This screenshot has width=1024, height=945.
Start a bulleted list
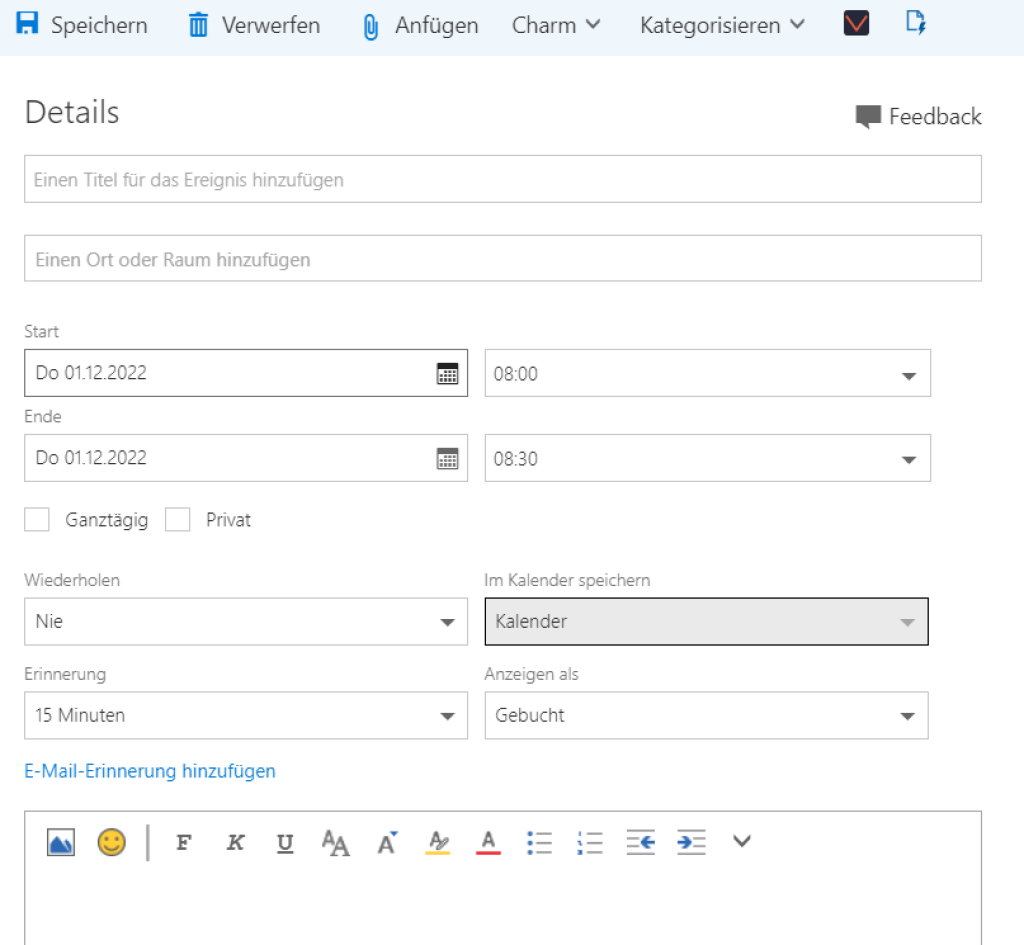tap(539, 842)
